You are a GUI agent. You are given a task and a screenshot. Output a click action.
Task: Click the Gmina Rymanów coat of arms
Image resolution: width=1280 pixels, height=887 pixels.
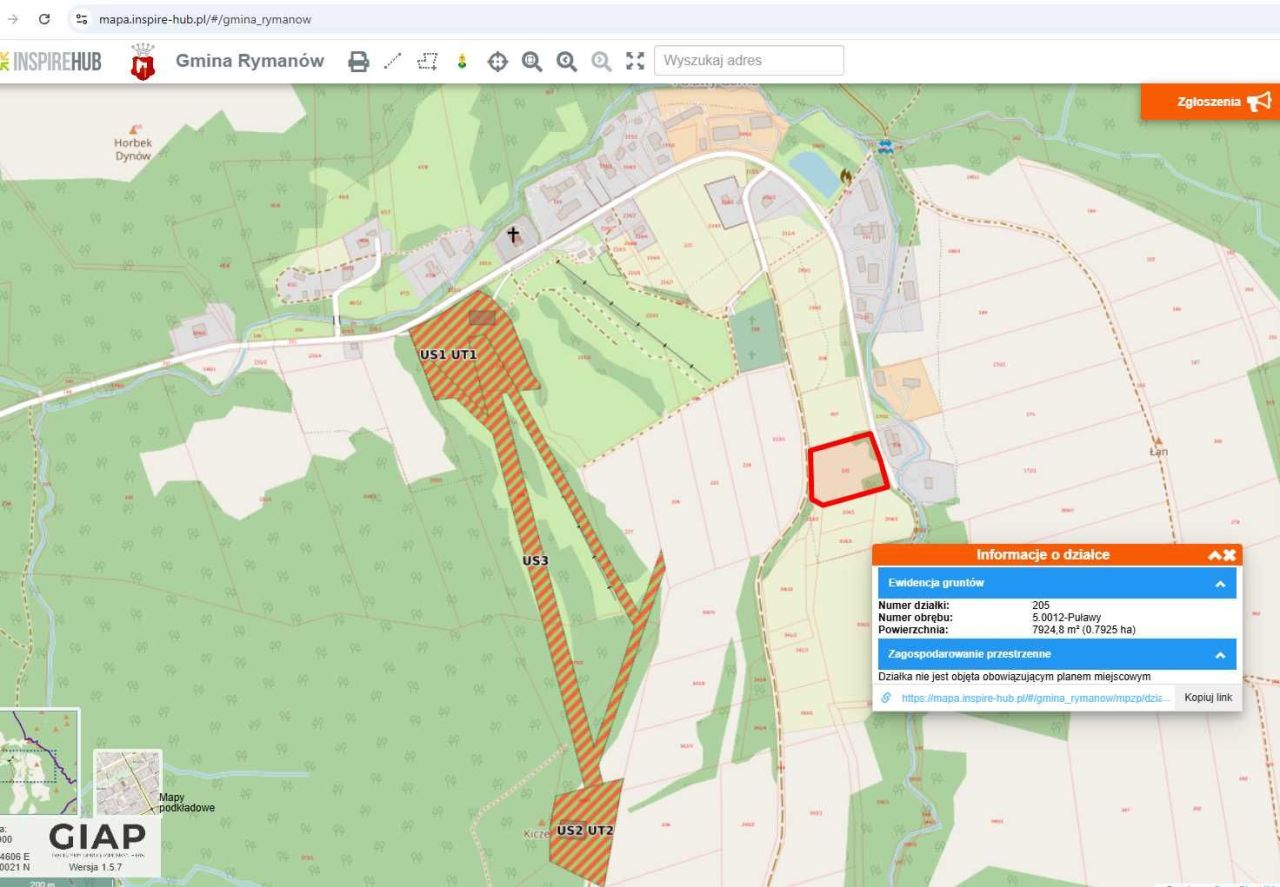pyautogui.click(x=143, y=62)
